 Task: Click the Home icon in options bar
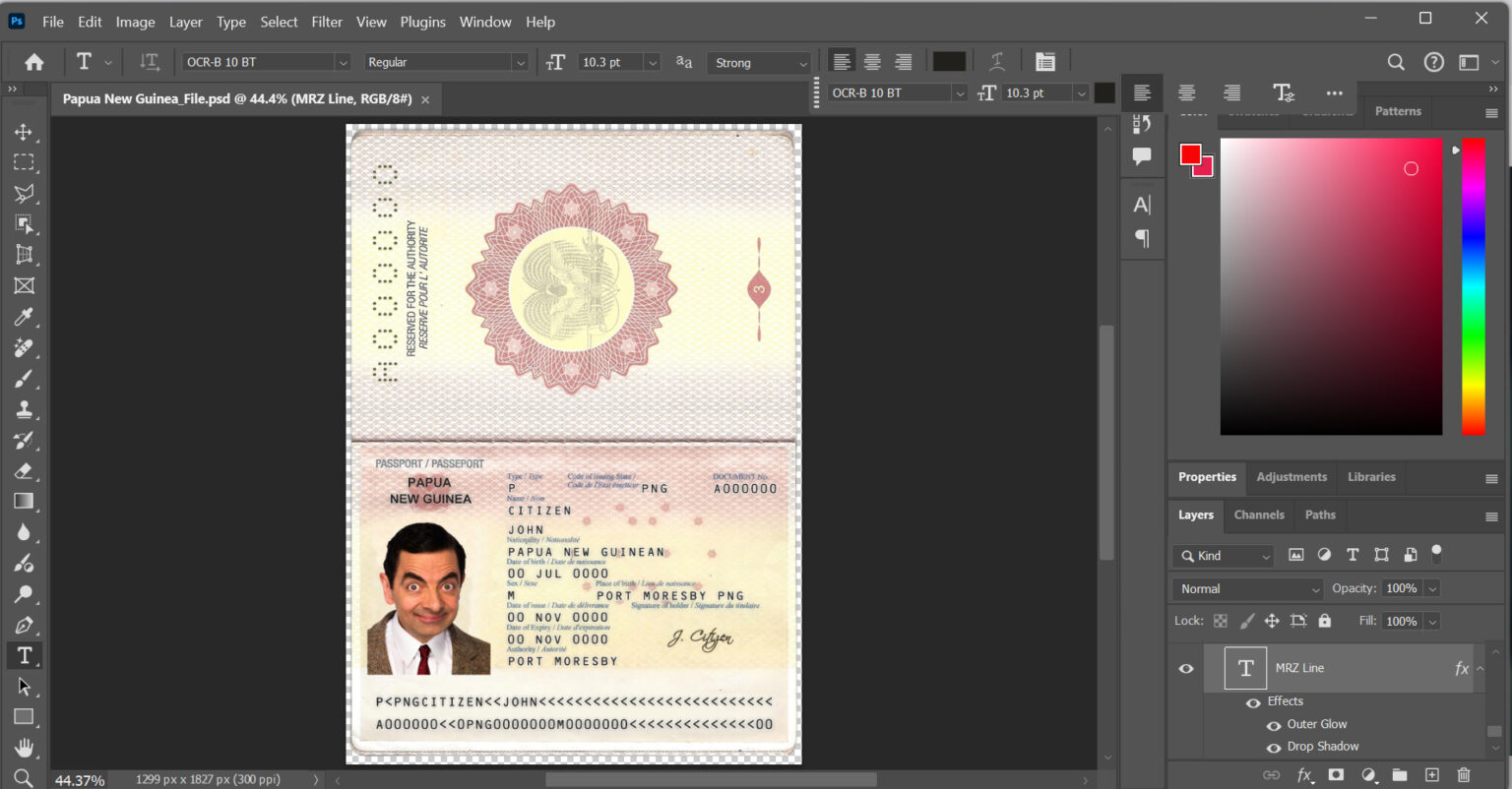(x=33, y=62)
